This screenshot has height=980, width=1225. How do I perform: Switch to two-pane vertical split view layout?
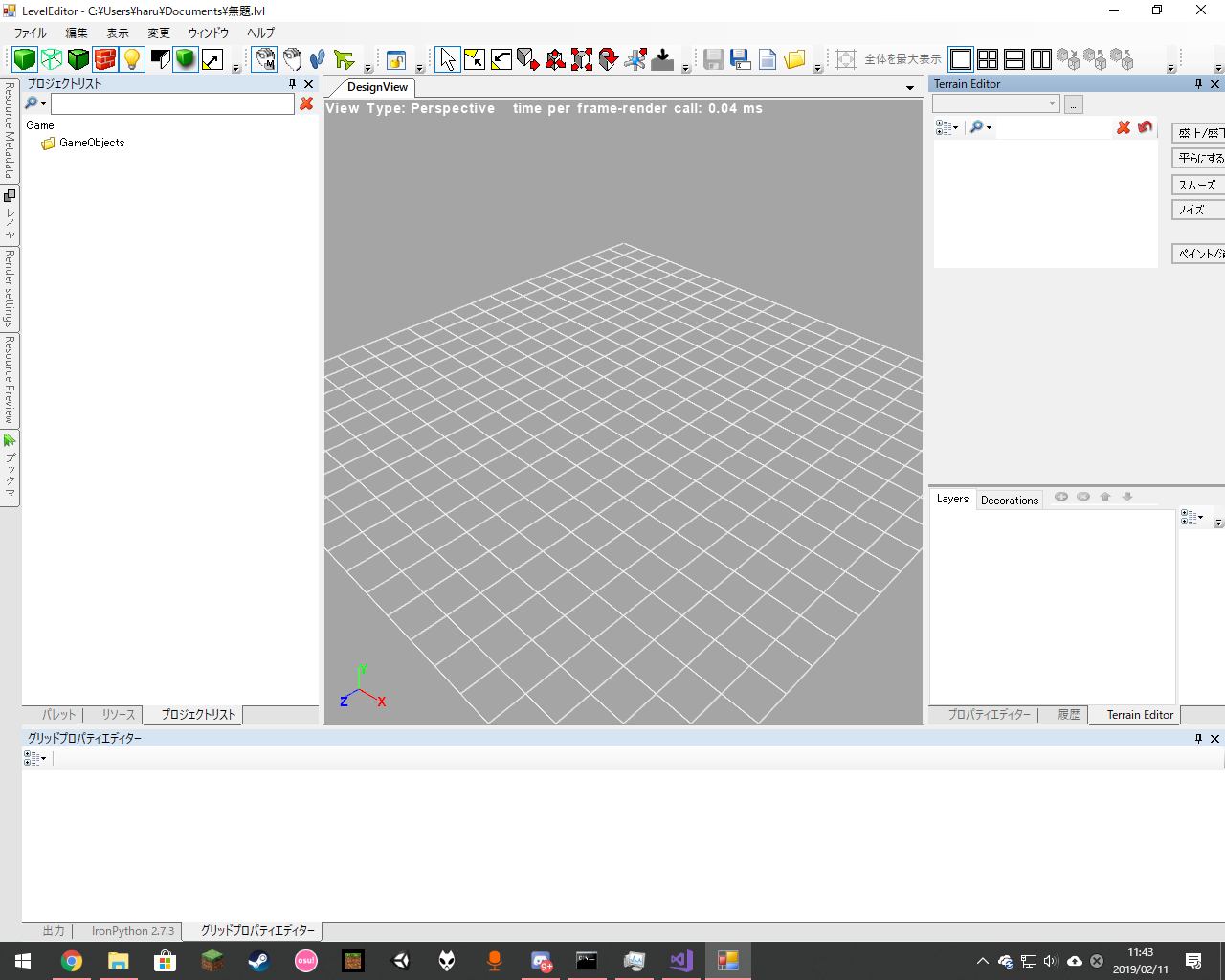pos(1041,59)
